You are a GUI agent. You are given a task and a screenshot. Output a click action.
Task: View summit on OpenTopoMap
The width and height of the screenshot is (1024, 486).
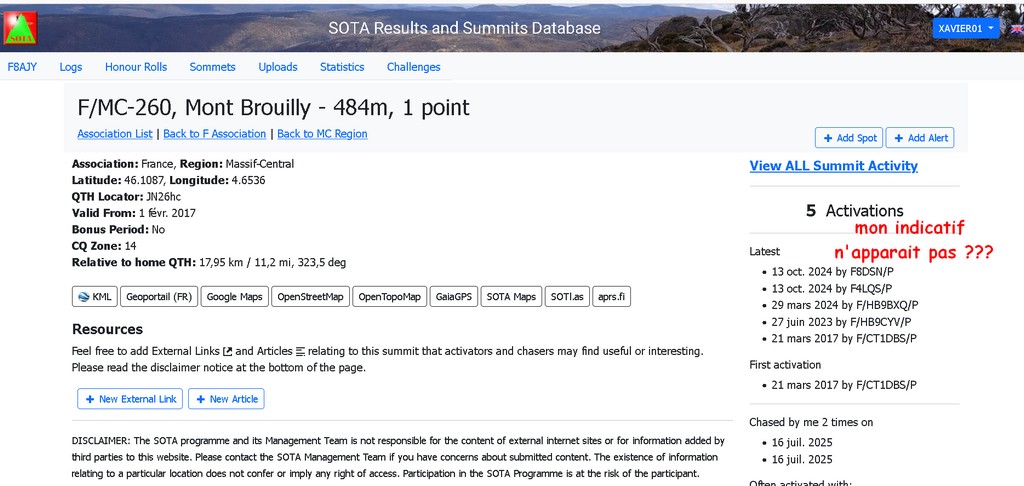tap(390, 297)
